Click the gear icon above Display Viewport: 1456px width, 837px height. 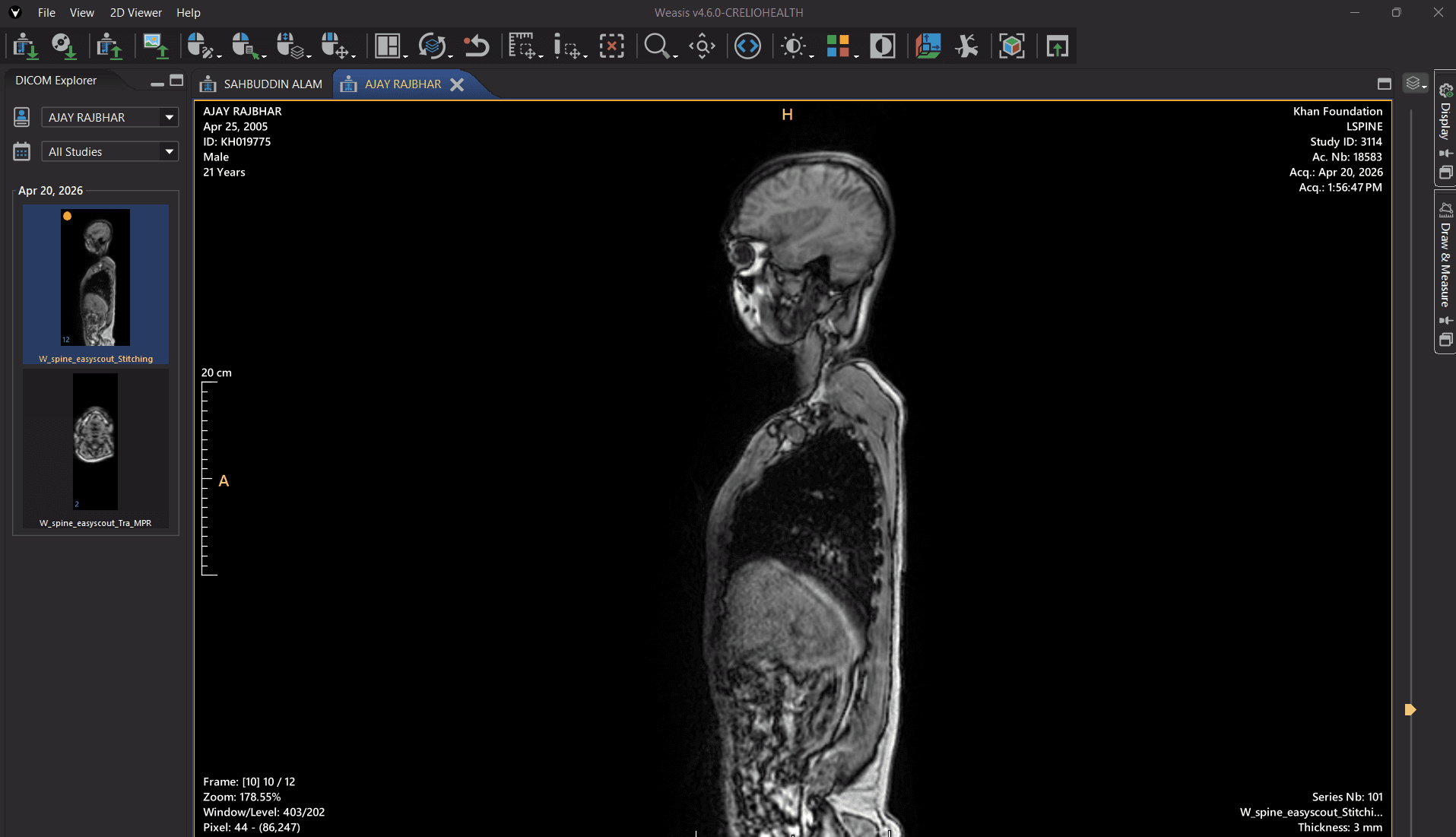(x=1445, y=90)
